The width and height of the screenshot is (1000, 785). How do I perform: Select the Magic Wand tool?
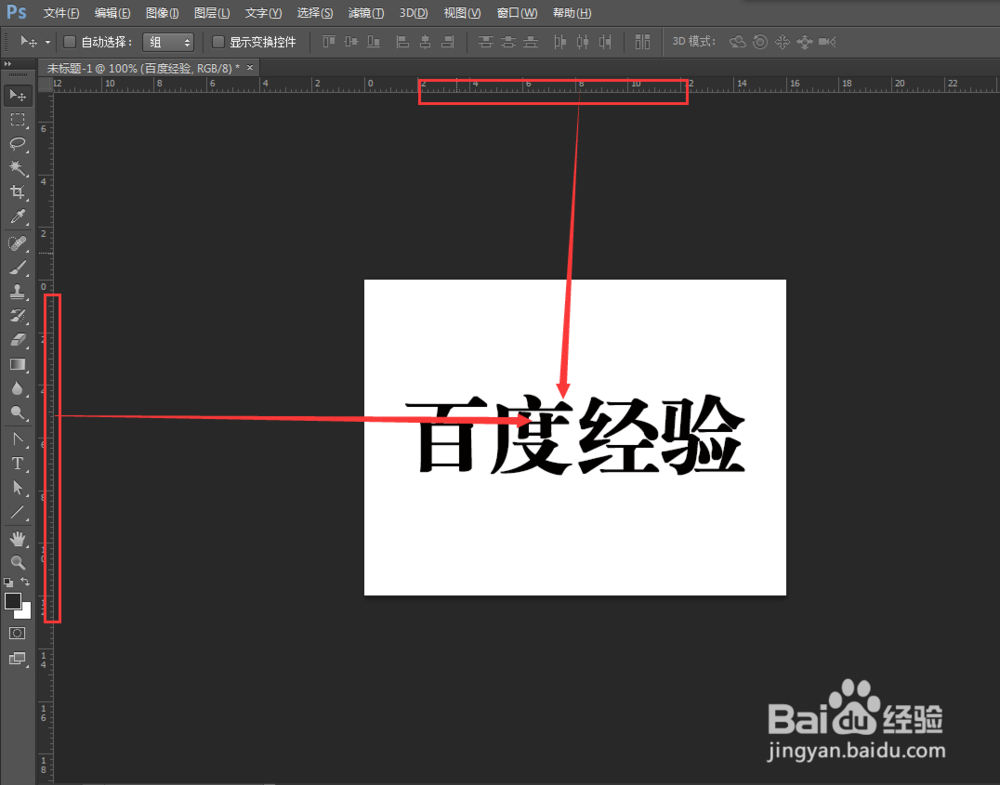click(x=17, y=168)
